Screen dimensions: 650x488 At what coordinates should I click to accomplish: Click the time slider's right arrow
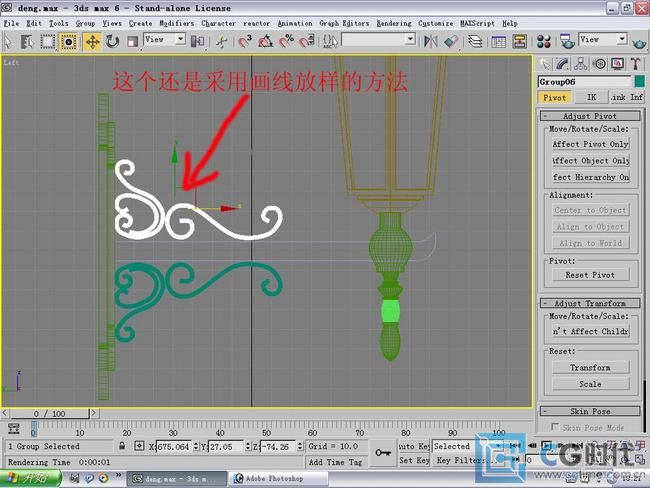(94, 413)
